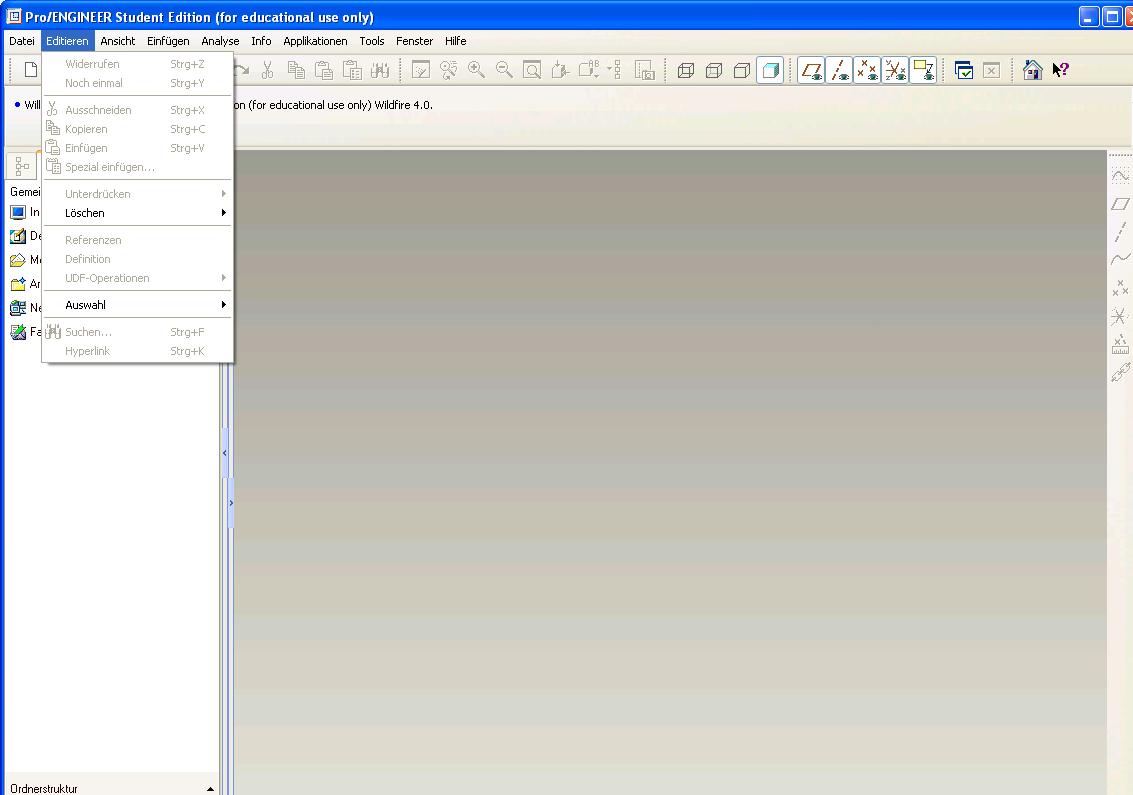
Task: Choose Spezial einfügen in the menu
Action: (137, 167)
